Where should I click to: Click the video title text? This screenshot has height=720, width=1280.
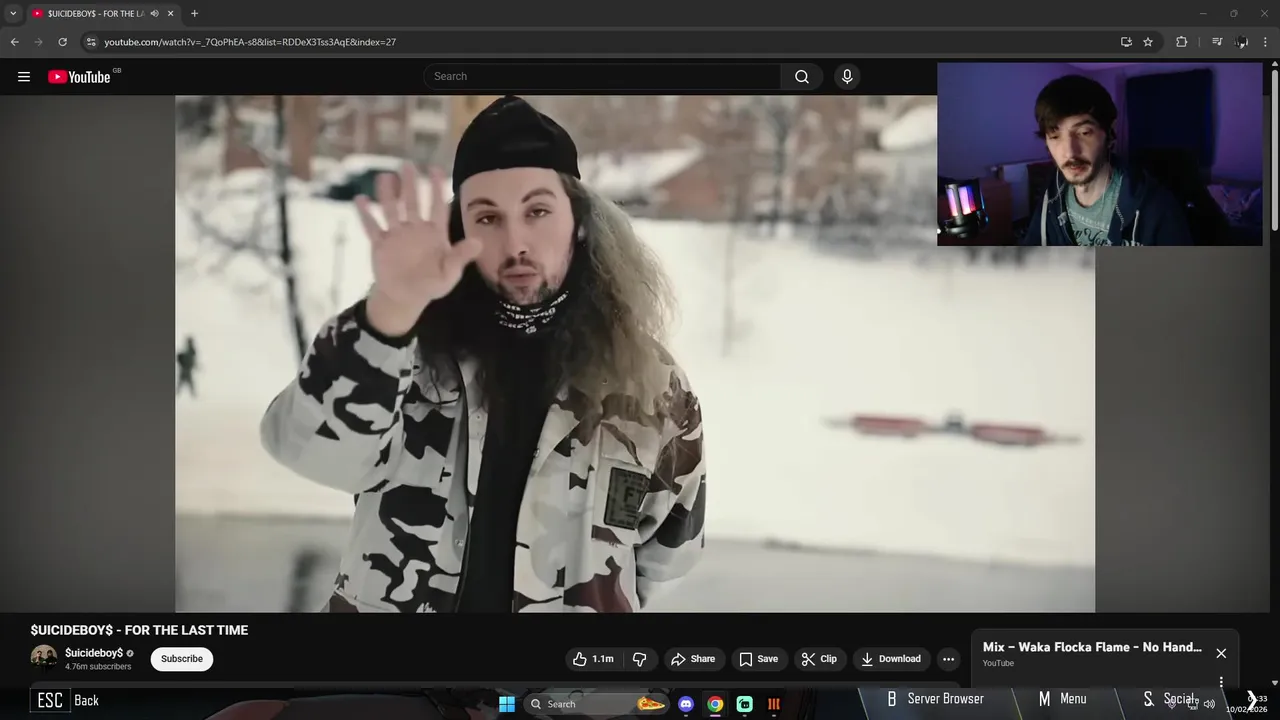[139, 630]
